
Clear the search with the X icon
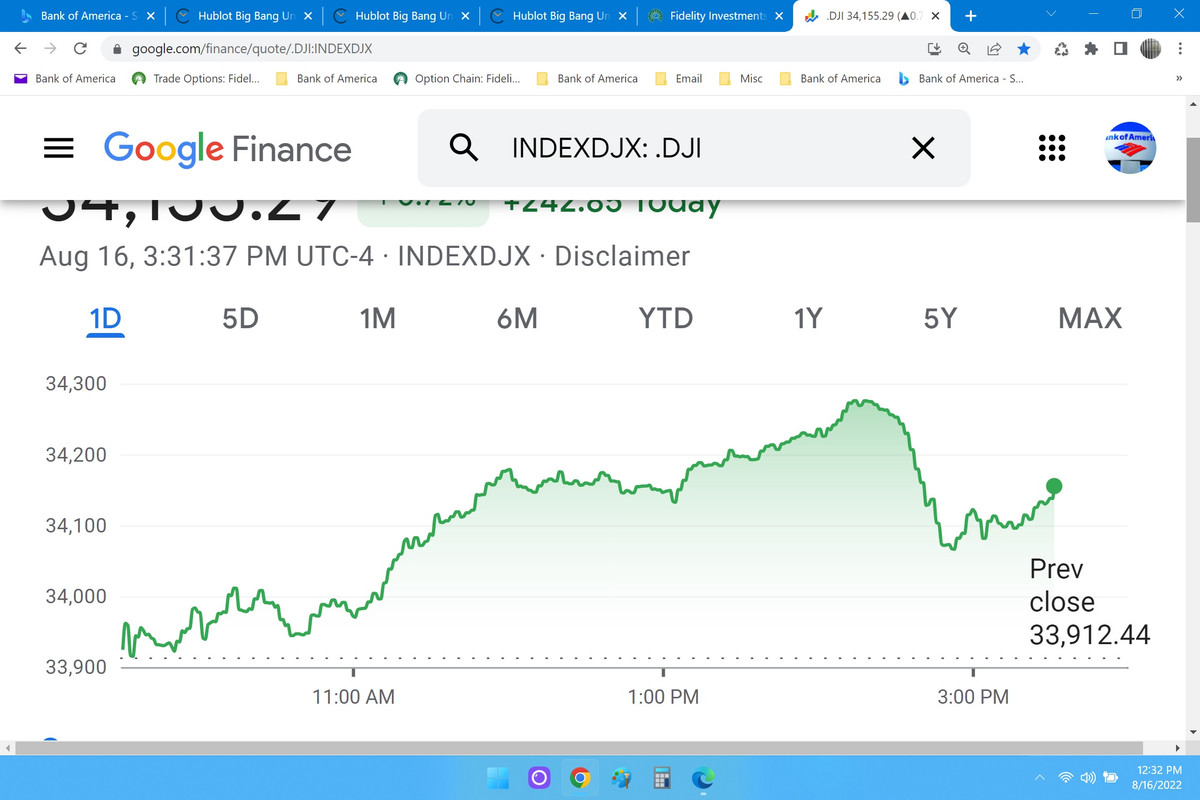[x=924, y=149]
